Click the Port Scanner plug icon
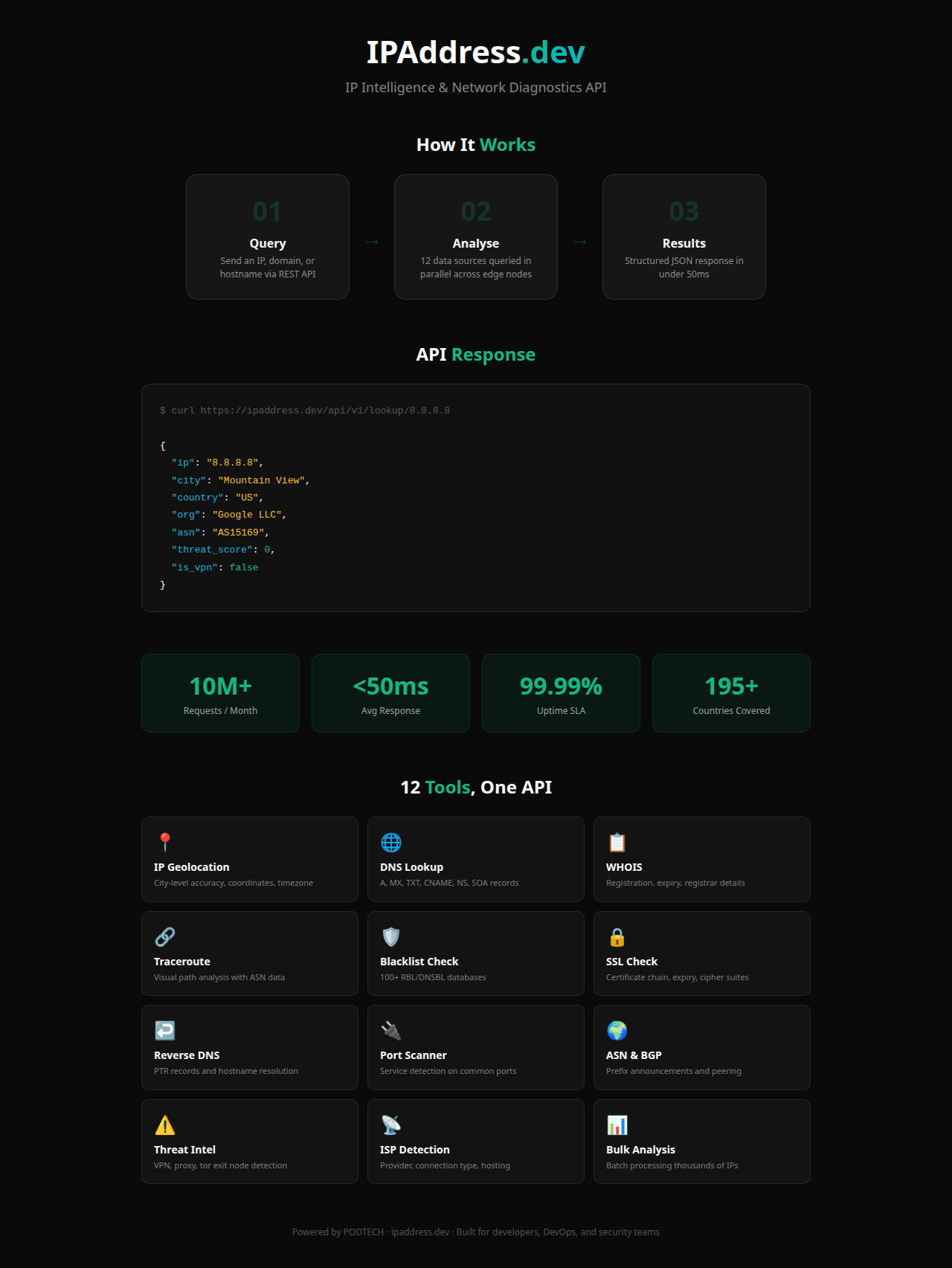The height and width of the screenshot is (1268, 952). (391, 1031)
